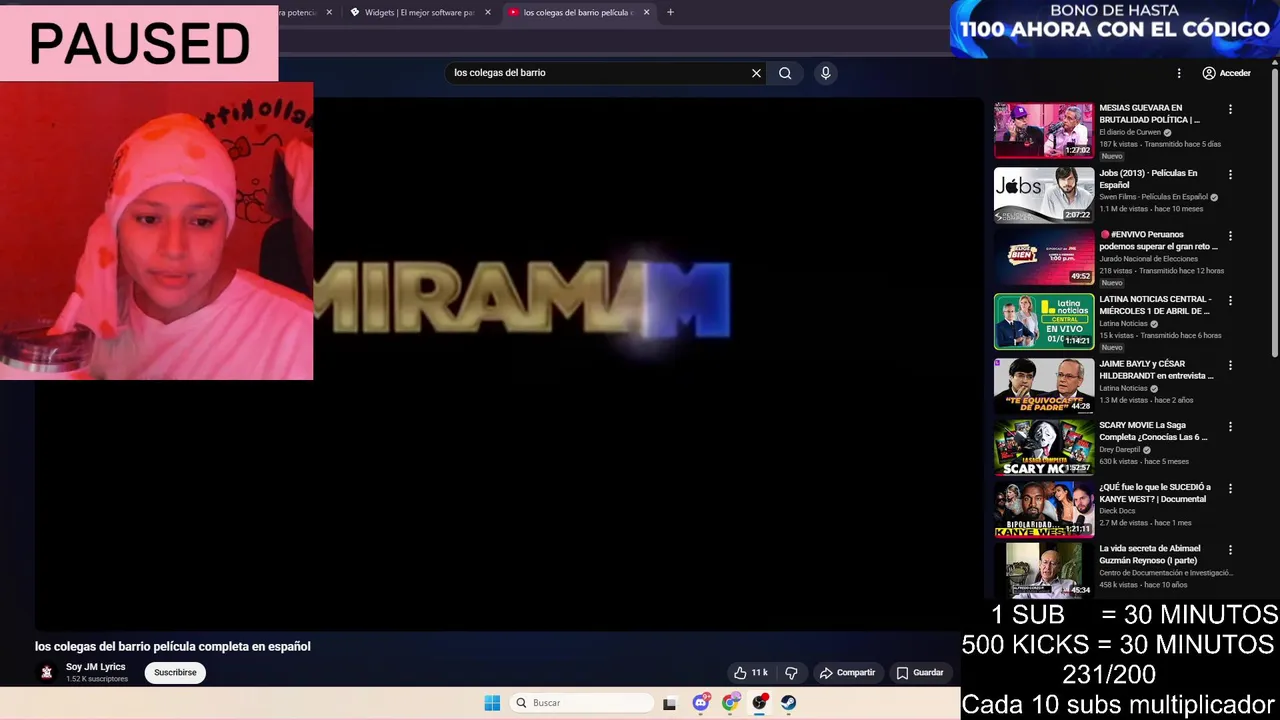Screen dimensions: 1280x720
Task: Open a new browser tab
Action: click(670, 12)
